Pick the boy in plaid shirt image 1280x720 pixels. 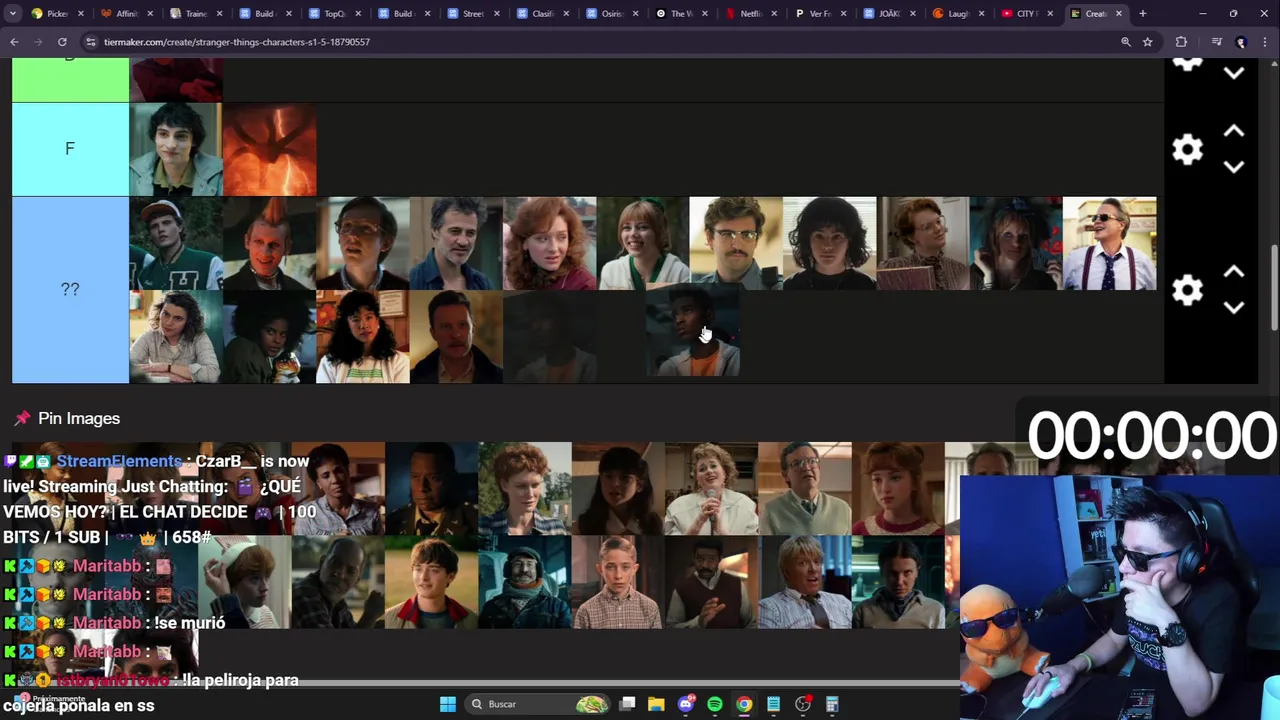[x=617, y=582]
